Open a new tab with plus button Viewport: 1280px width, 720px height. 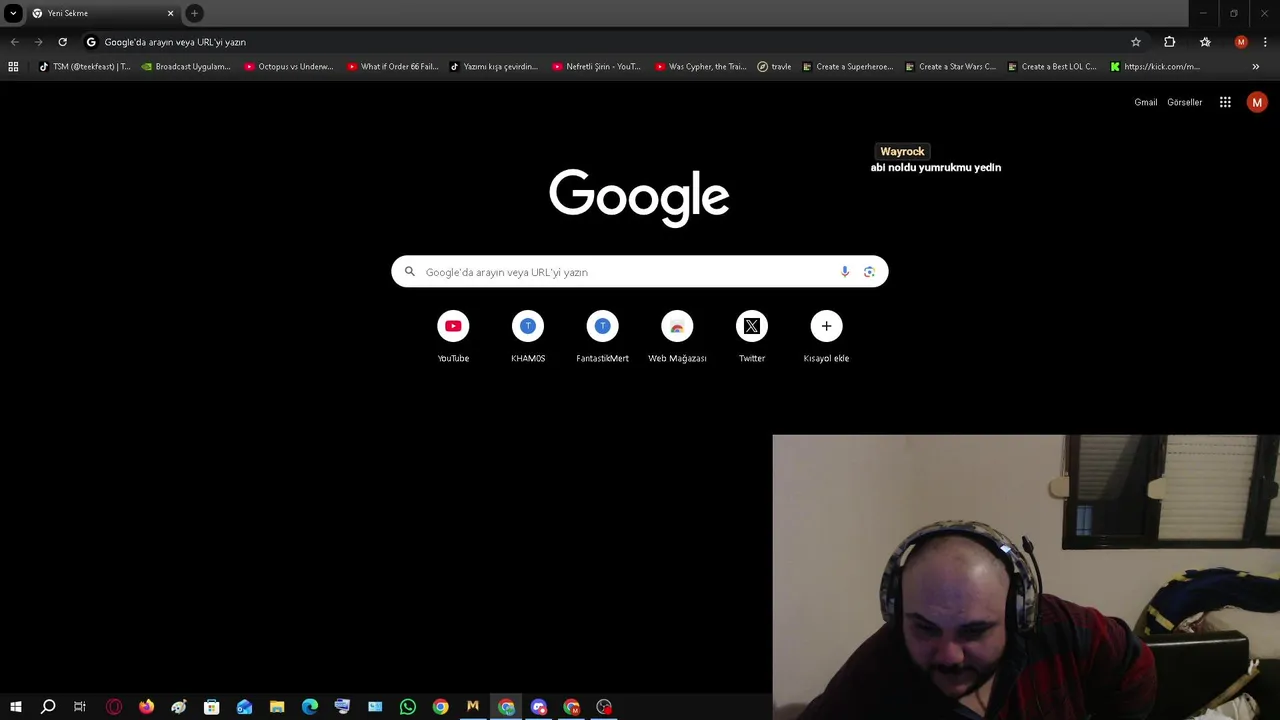coord(194,13)
